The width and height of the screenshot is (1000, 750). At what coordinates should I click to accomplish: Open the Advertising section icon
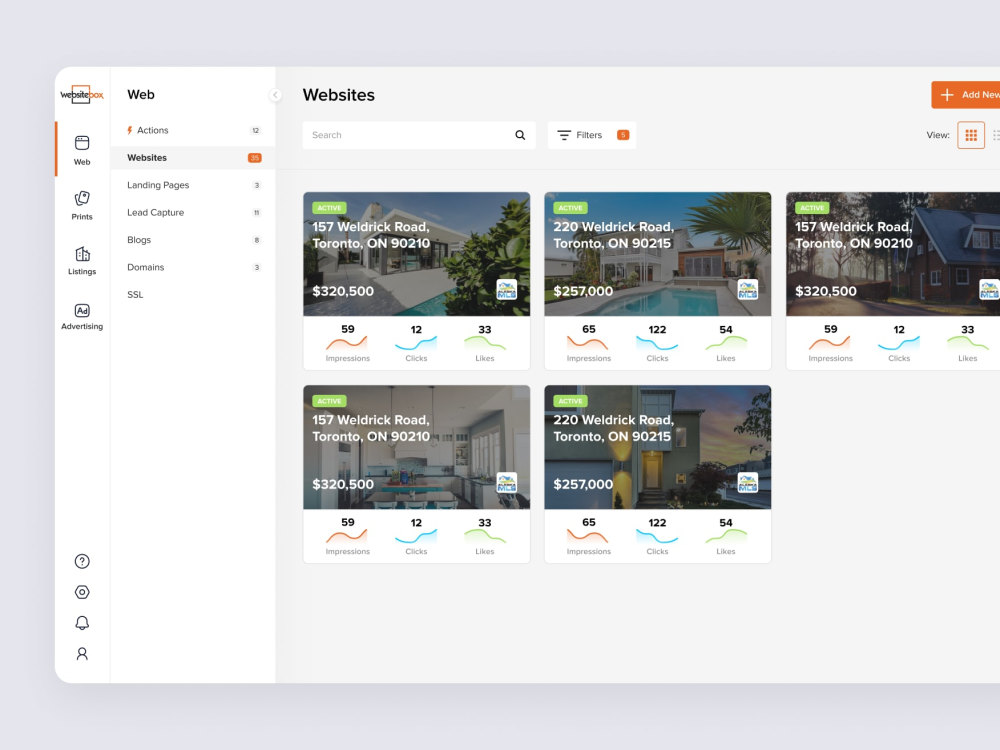point(82,311)
